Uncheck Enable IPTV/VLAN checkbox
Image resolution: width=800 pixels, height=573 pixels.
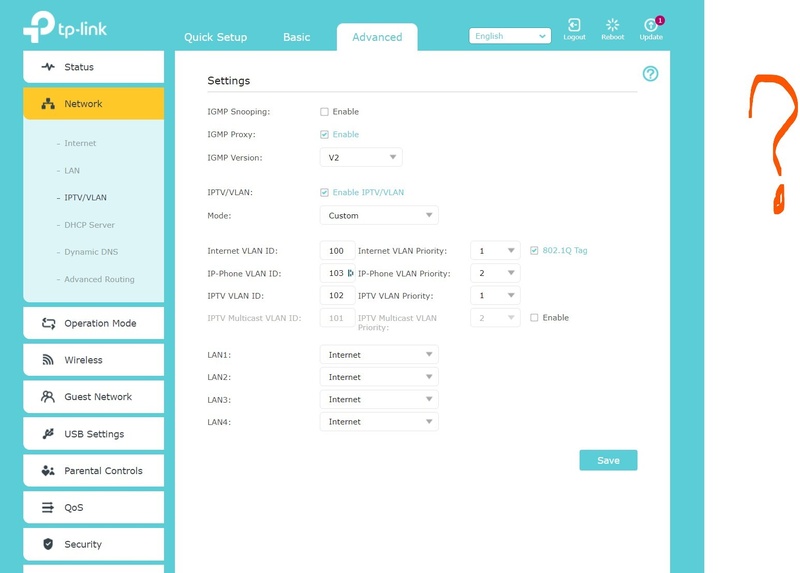324,192
